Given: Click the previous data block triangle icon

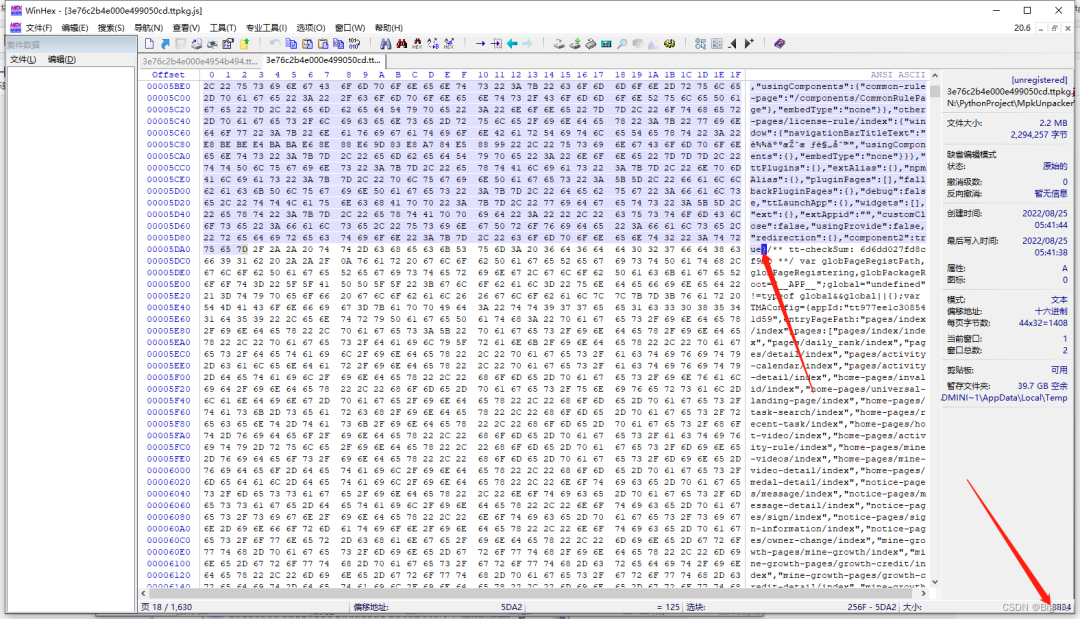Looking at the screenshot, I should pos(732,43).
